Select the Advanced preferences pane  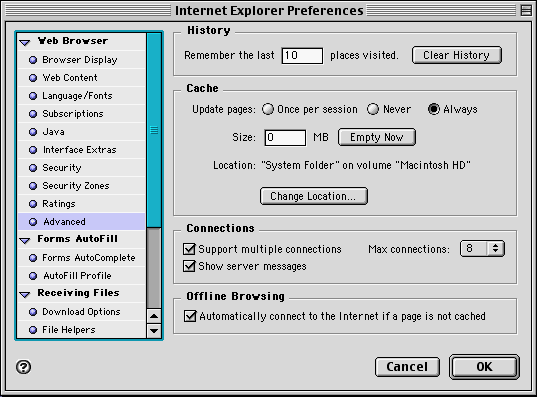click(x=82, y=222)
